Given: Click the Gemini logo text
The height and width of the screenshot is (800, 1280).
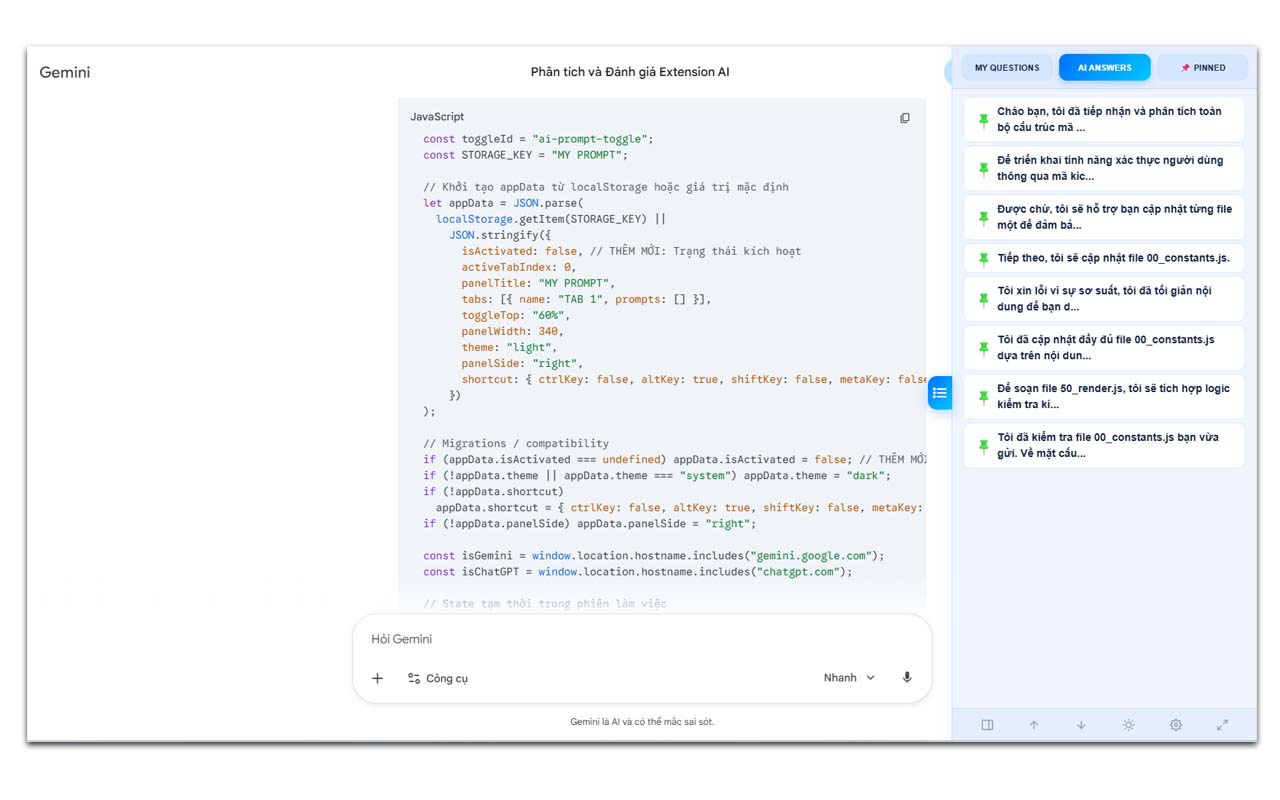Looking at the screenshot, I should pyautogui.click(x=65, y=72).
